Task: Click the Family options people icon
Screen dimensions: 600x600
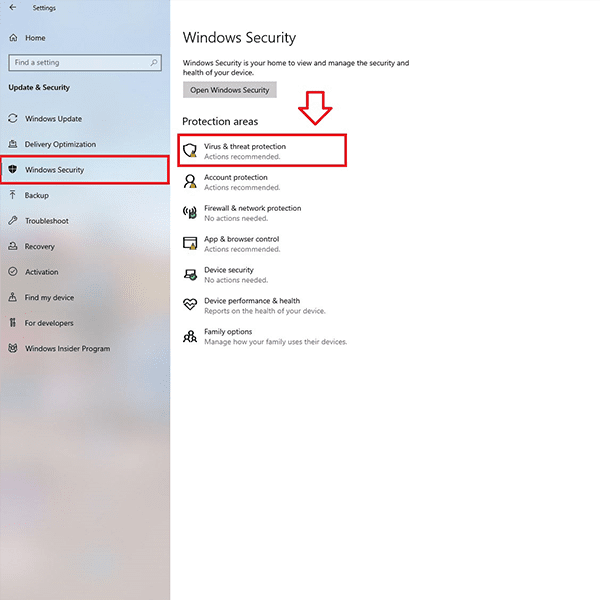Action: coord(190,336)
